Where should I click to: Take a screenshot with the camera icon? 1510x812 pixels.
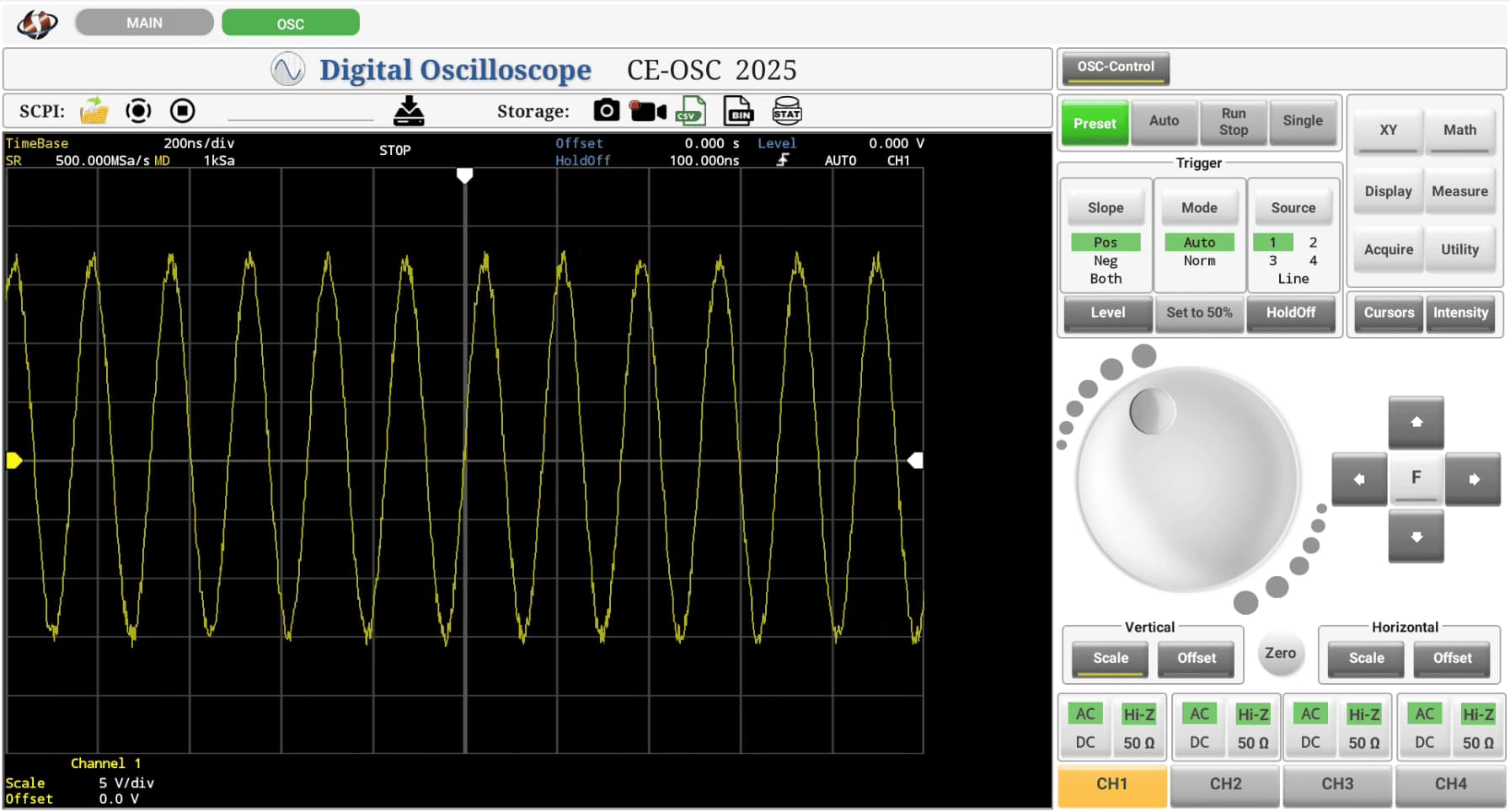[607, 110]
